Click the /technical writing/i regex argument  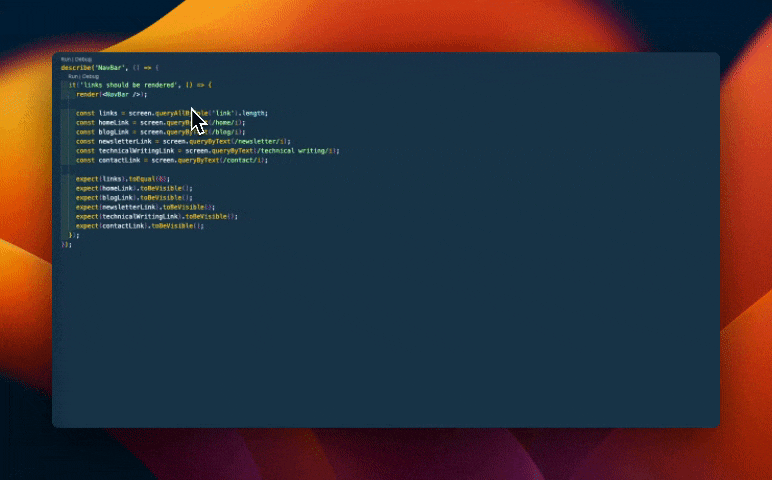[x=295, y=151]
